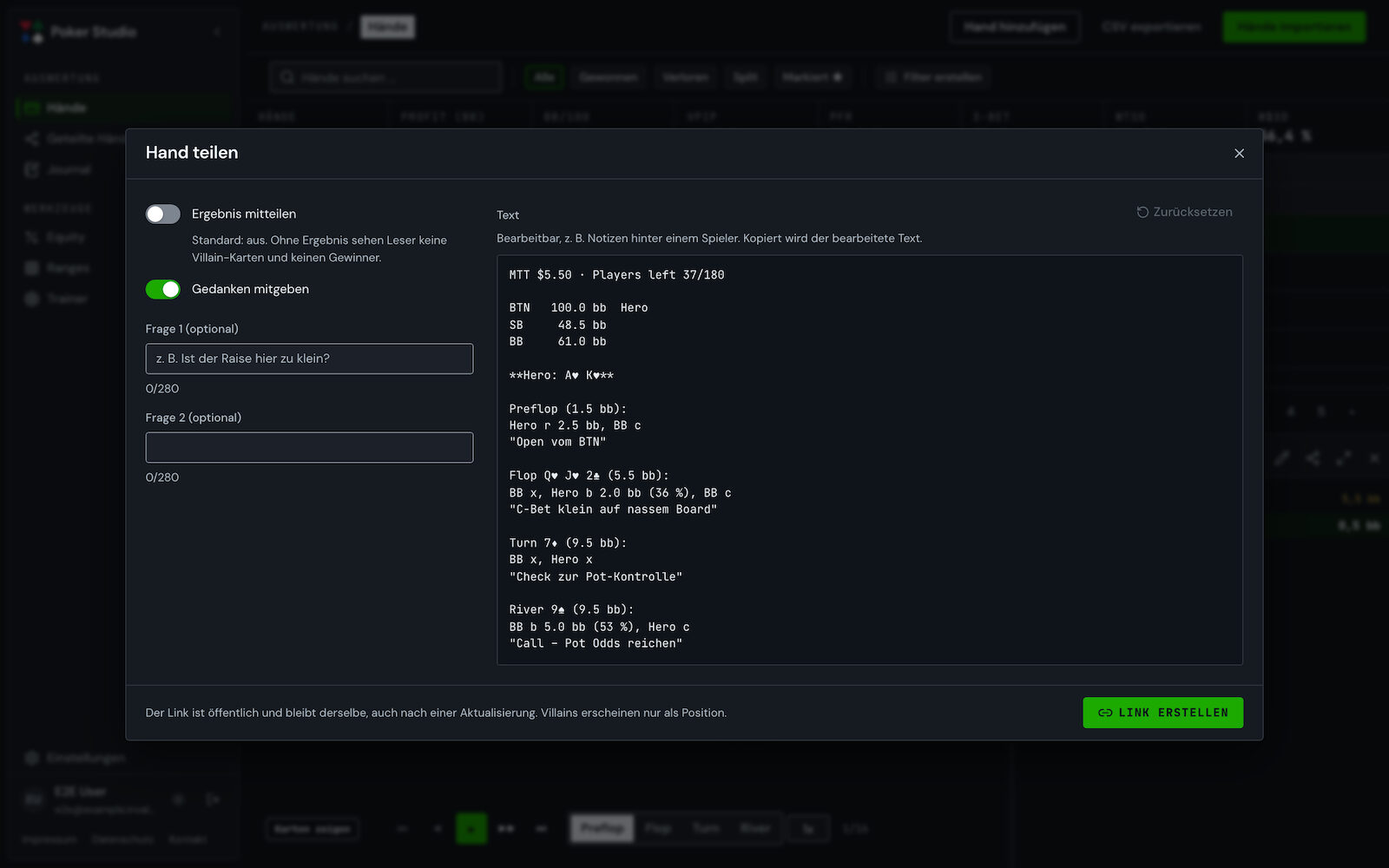Screen dimensions: 1389x868
Task: Click the note "C-Bet klein auf nassem Board"
Action: (x=613, y=510)
